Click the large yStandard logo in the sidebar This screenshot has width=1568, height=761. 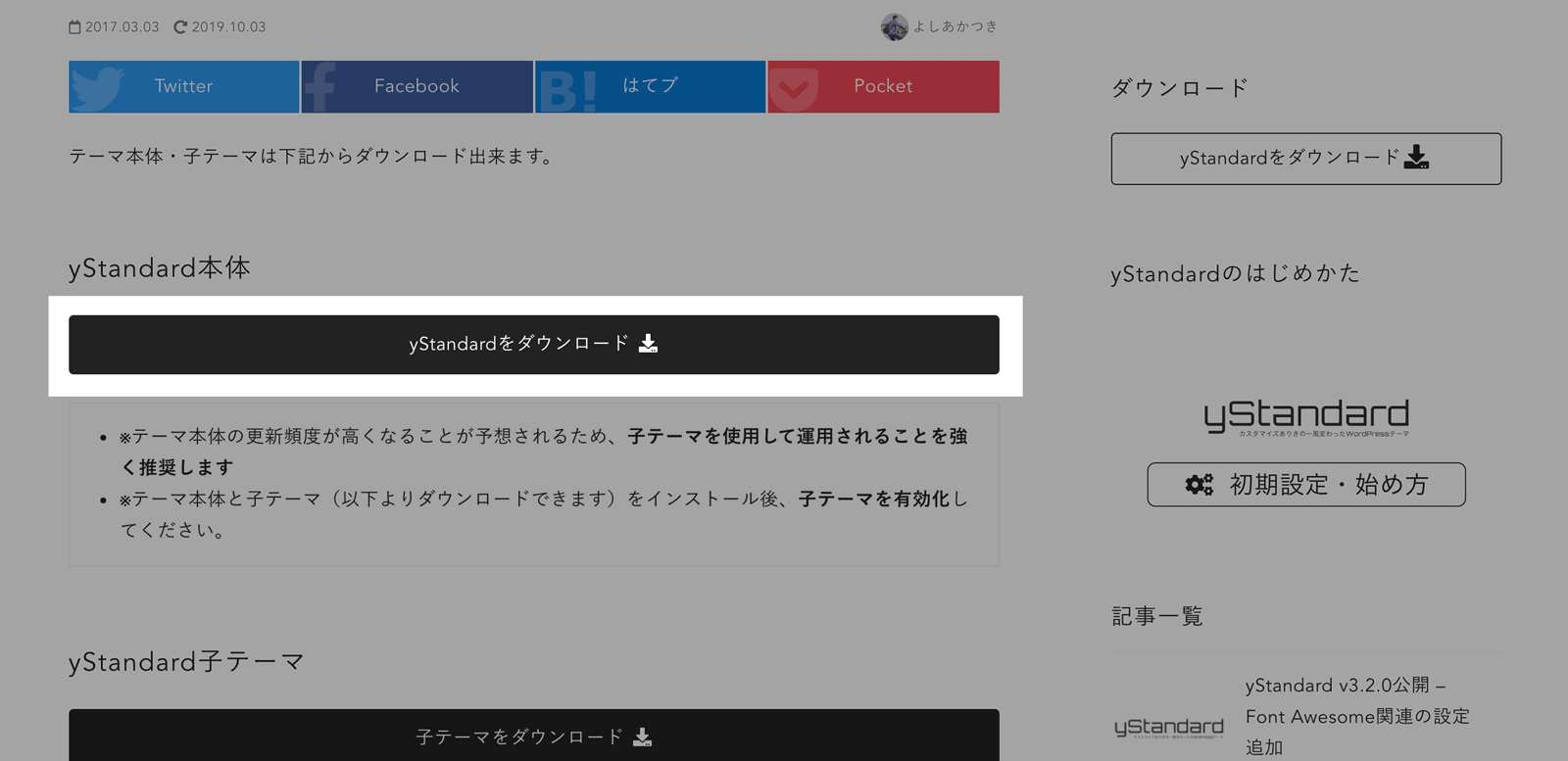point(1306,417)
